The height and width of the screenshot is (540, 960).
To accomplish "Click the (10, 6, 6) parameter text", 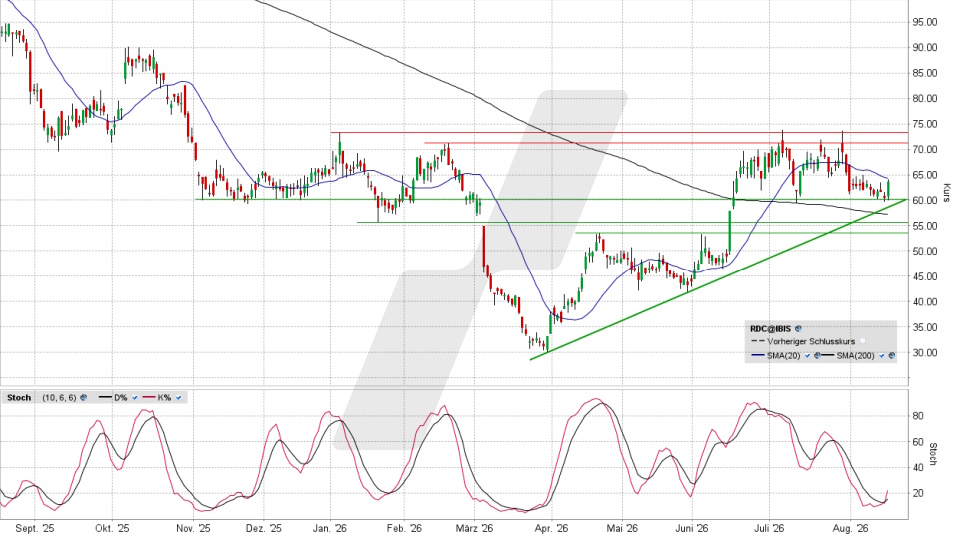I will pyautogui.click(x=59, y=397).
